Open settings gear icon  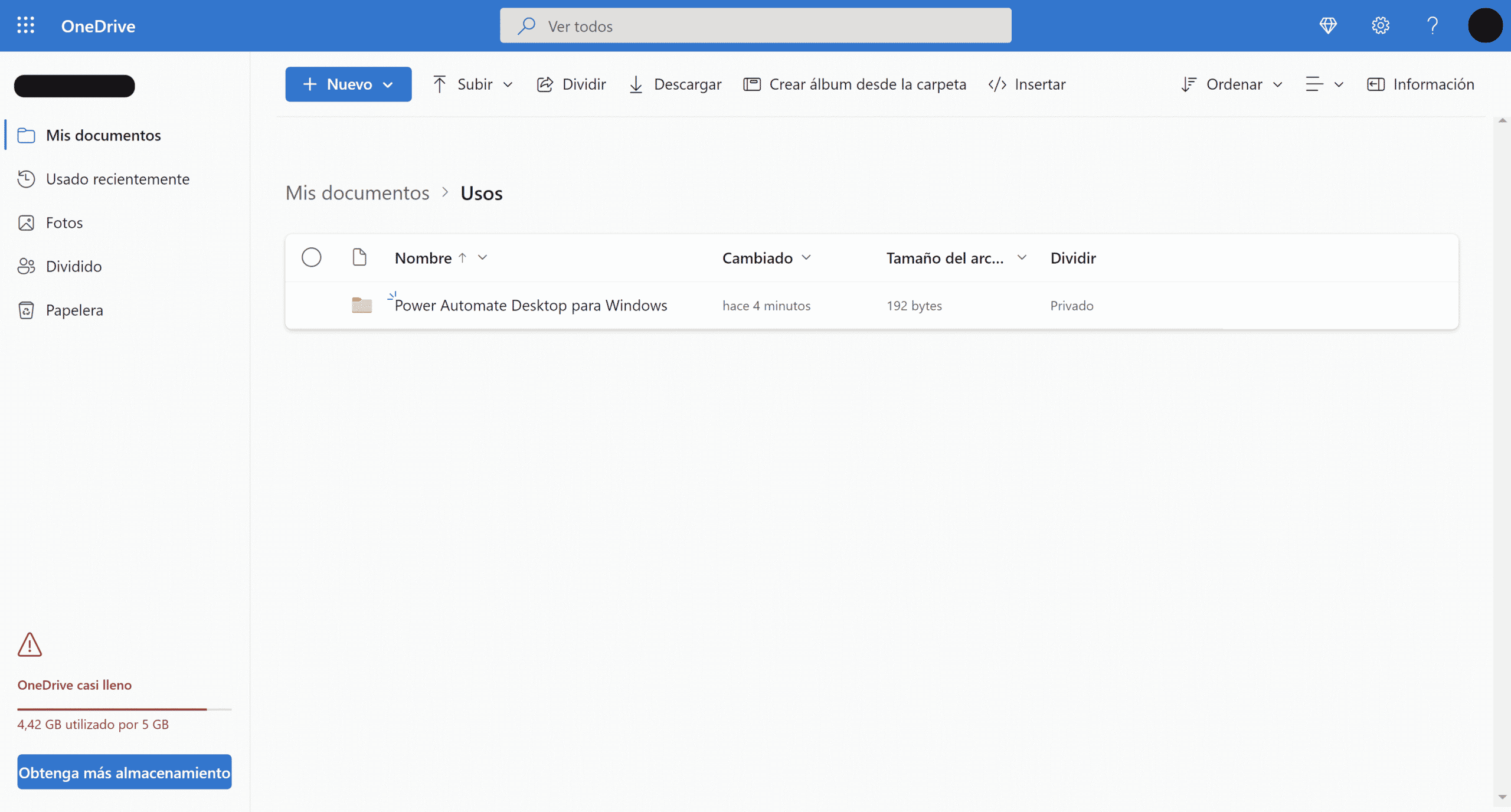click(x=1381, y=25)
